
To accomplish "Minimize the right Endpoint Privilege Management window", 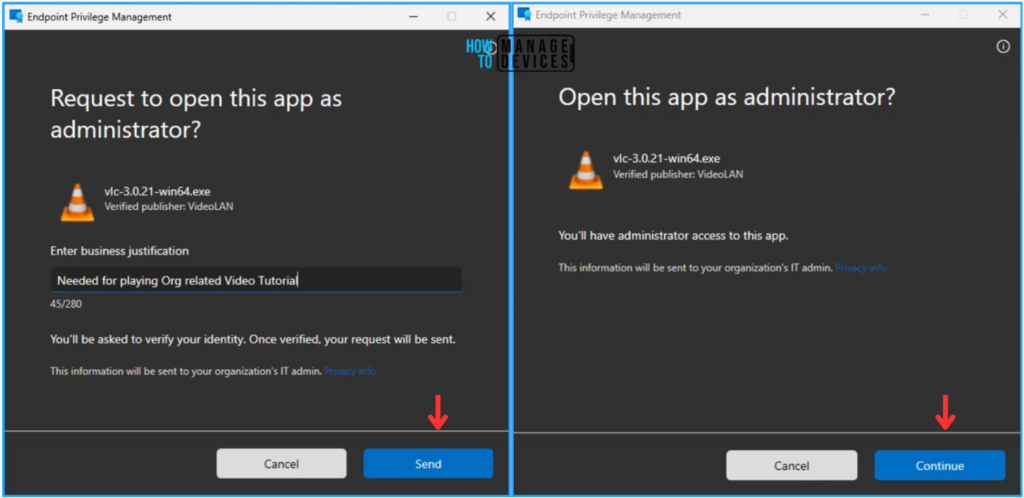I will coord(925,14).
